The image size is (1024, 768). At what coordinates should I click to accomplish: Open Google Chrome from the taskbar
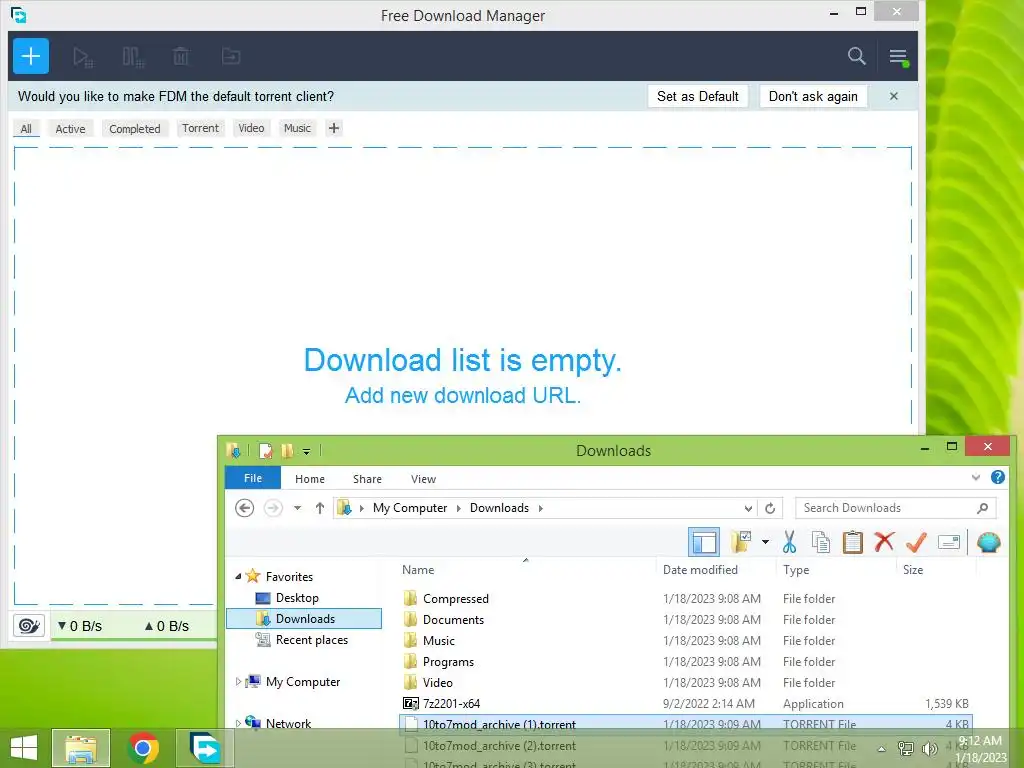click(x=143, y=748)
